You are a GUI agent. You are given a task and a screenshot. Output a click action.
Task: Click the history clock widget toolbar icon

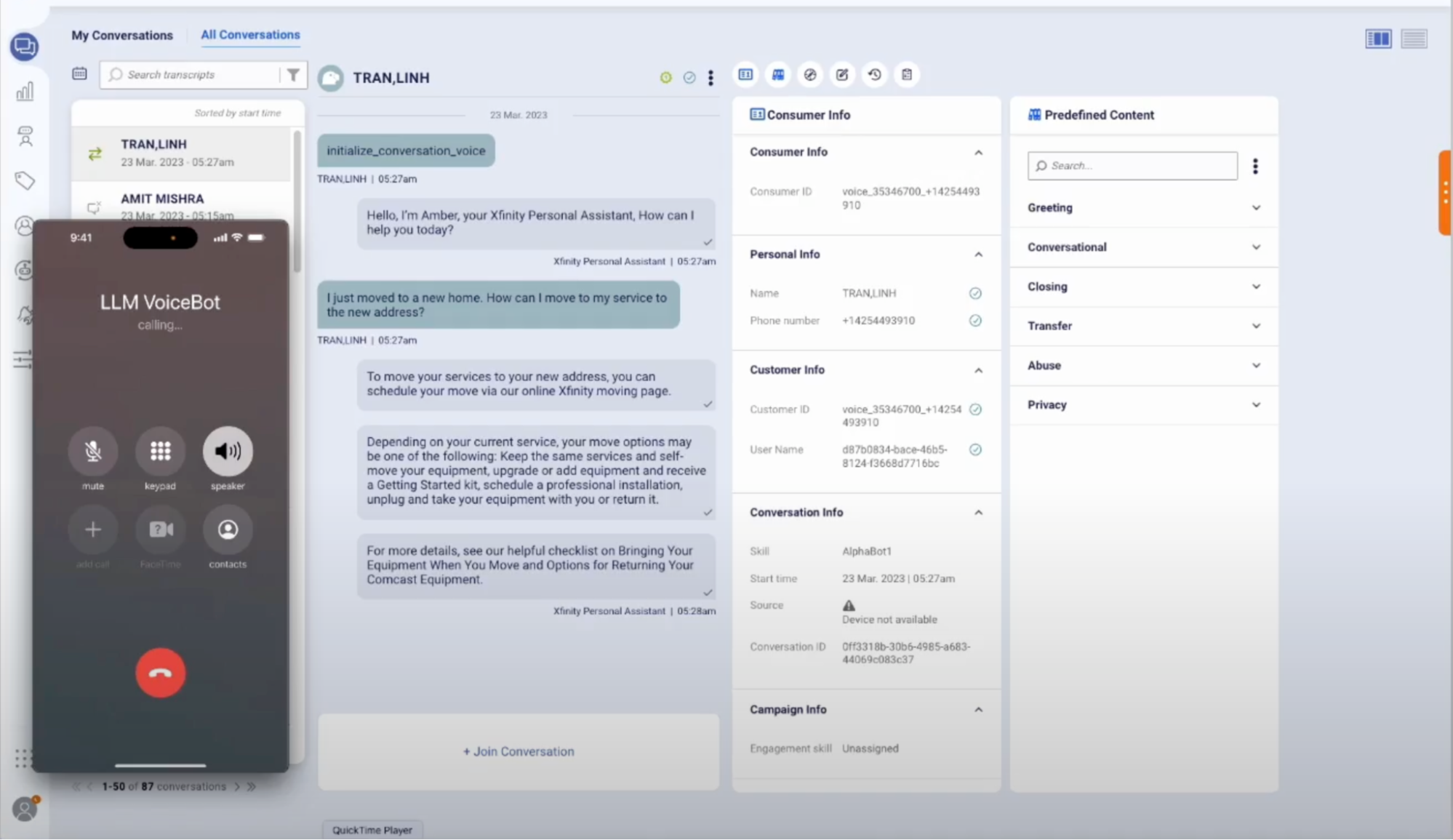coord(874,74)
